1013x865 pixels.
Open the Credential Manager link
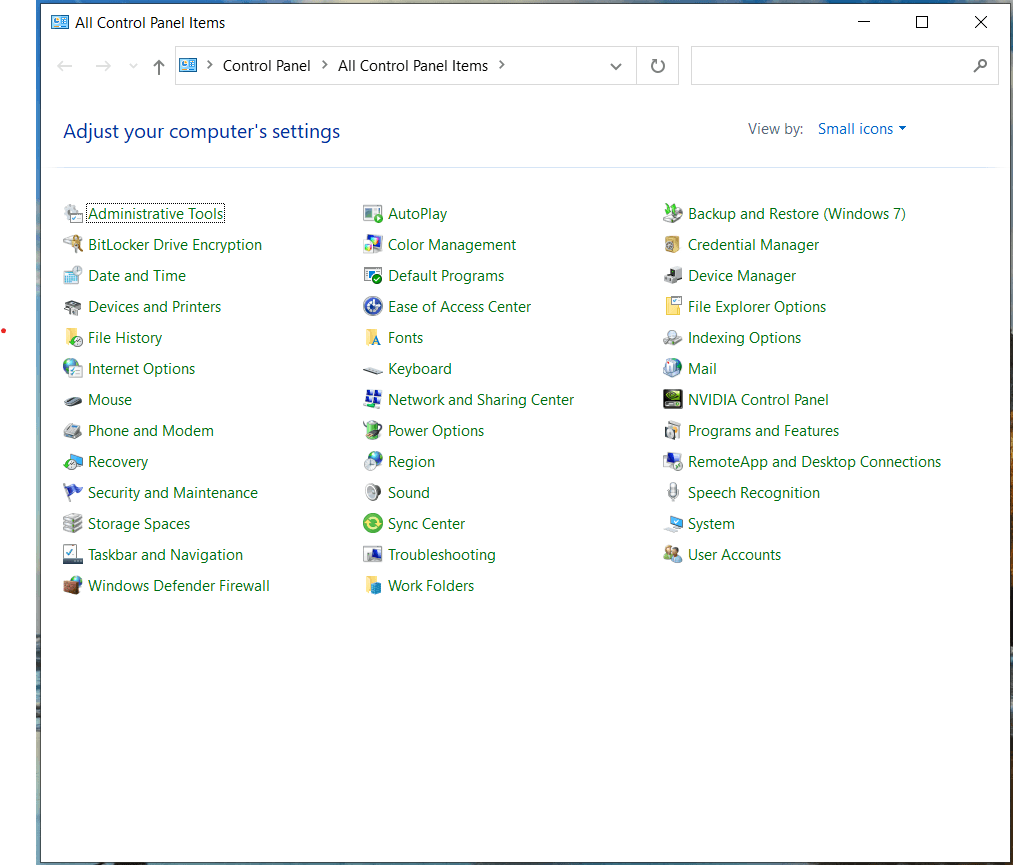click(x=753, y=245)
